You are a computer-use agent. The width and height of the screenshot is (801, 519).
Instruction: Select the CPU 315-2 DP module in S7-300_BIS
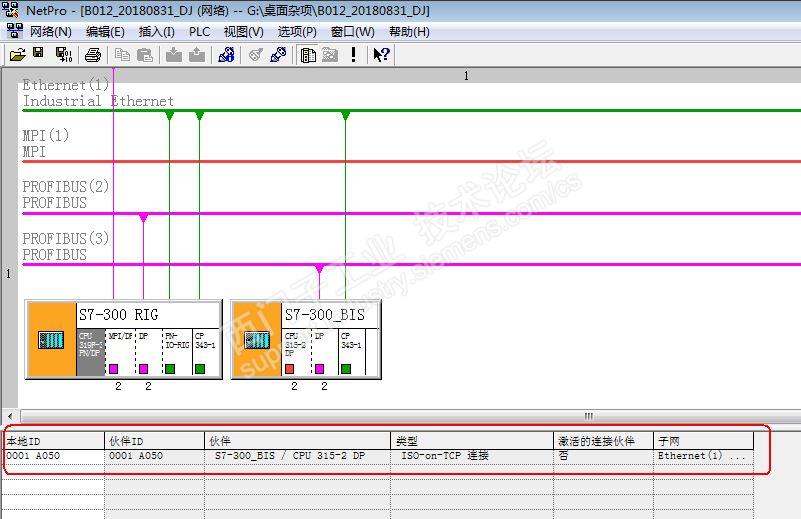[x=296, y=352]
